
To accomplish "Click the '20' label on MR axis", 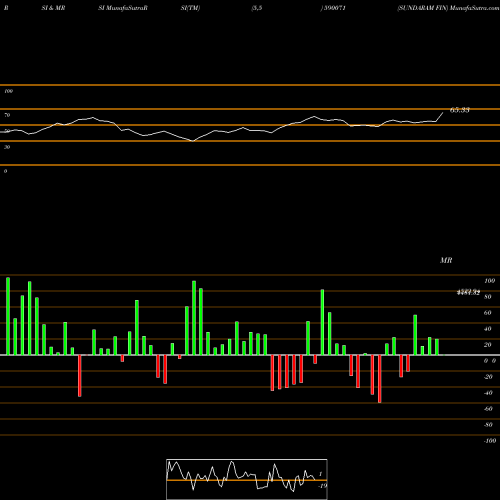I will 488,345.
